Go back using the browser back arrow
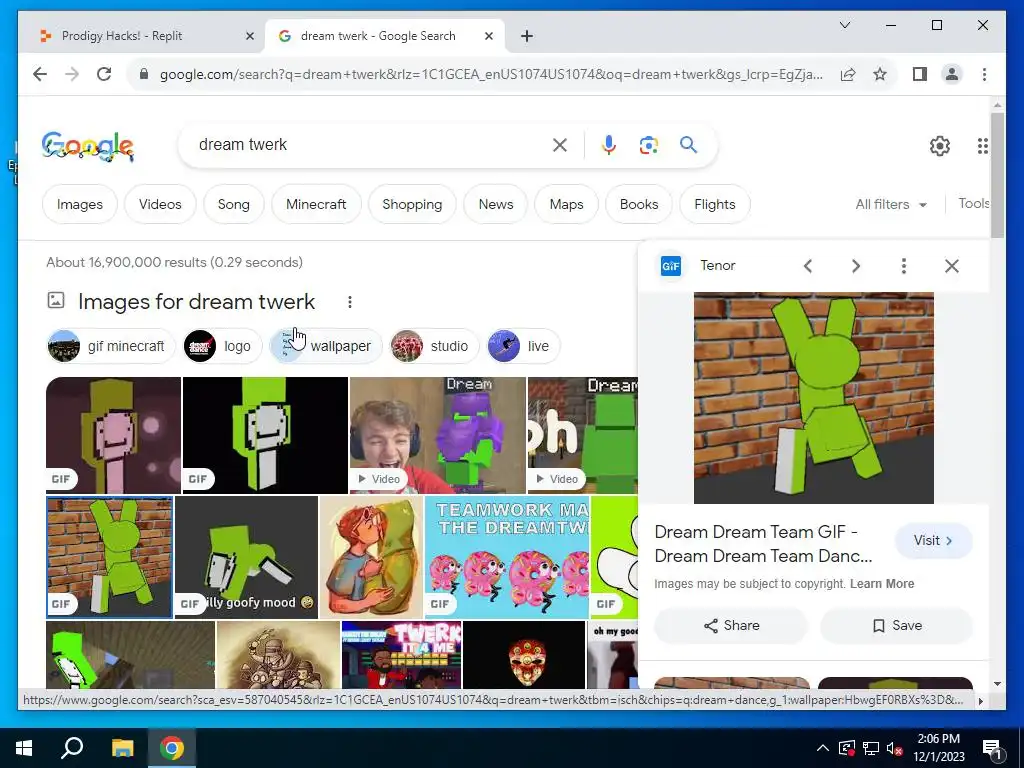 point(40,74)
